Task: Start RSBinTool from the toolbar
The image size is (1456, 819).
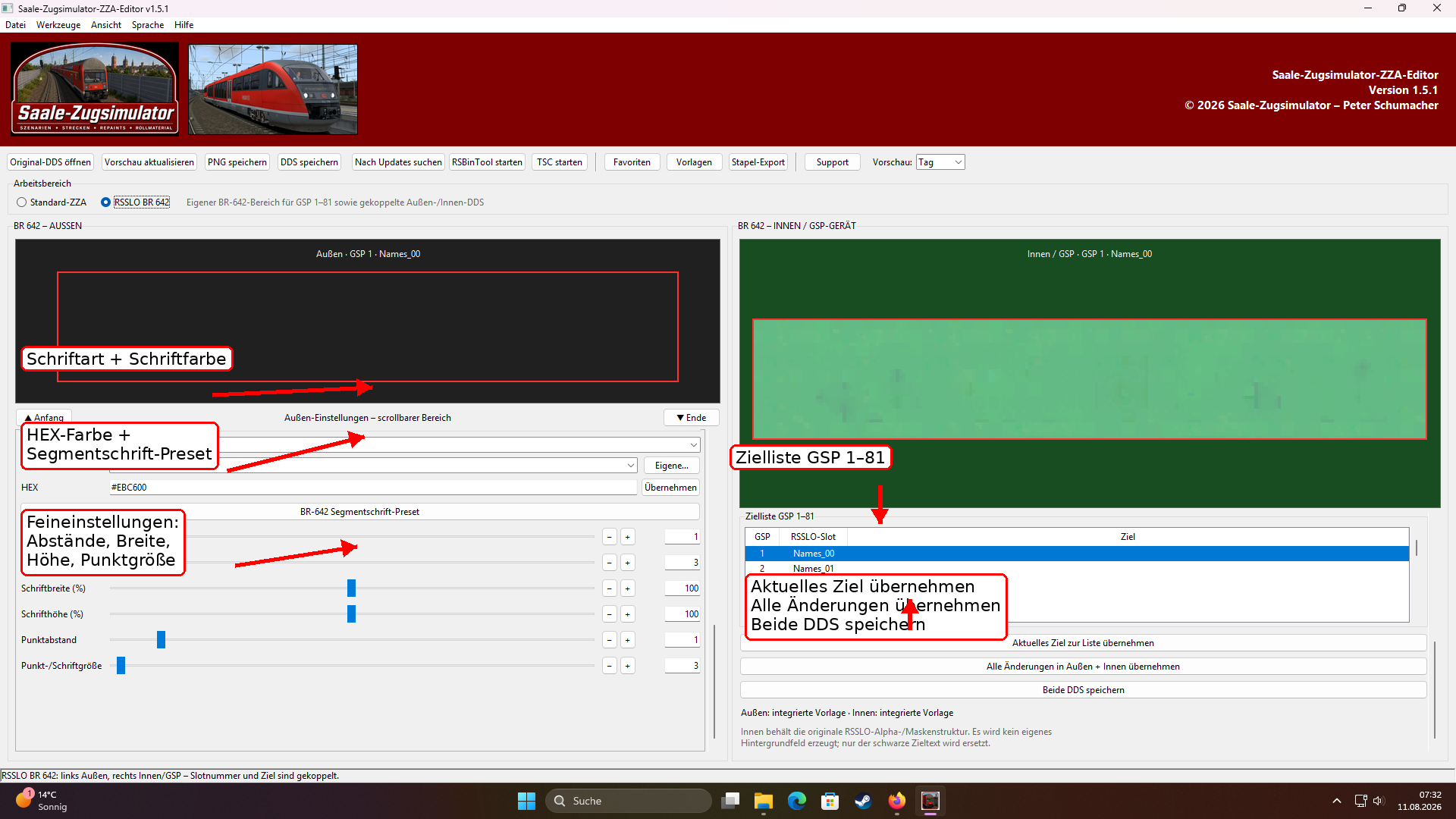Action: 487,162
